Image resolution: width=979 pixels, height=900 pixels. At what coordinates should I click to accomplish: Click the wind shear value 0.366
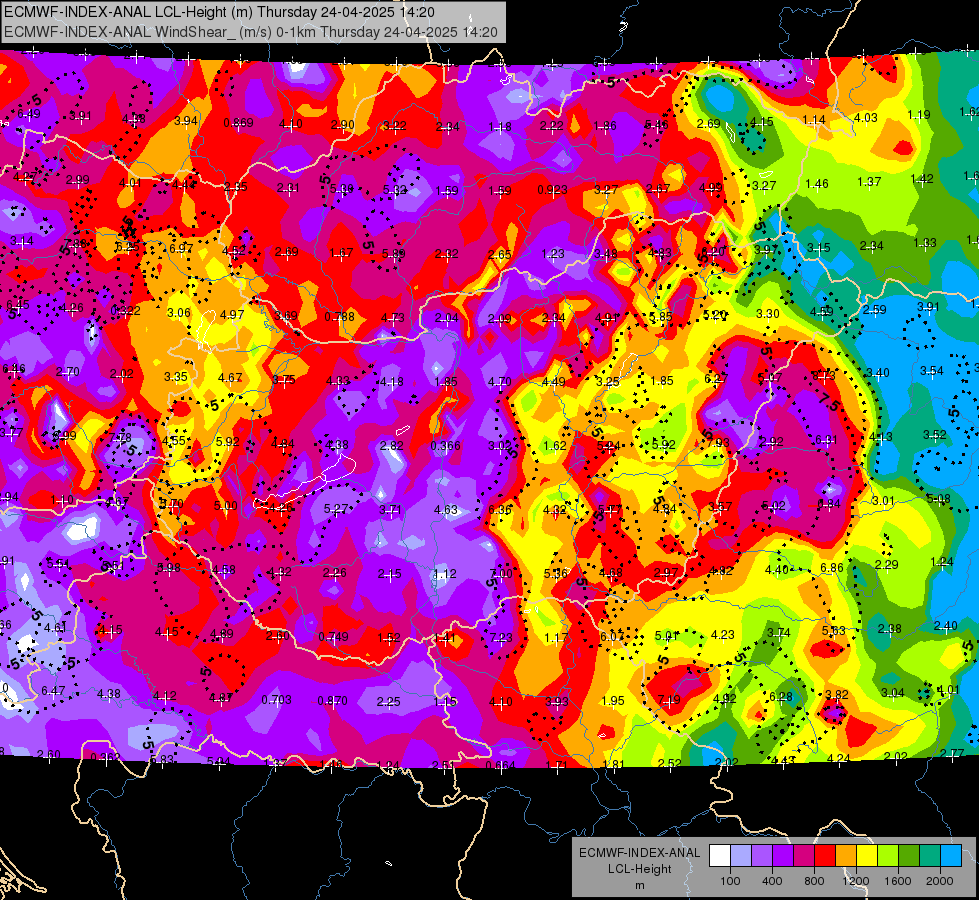click(446, 446)
